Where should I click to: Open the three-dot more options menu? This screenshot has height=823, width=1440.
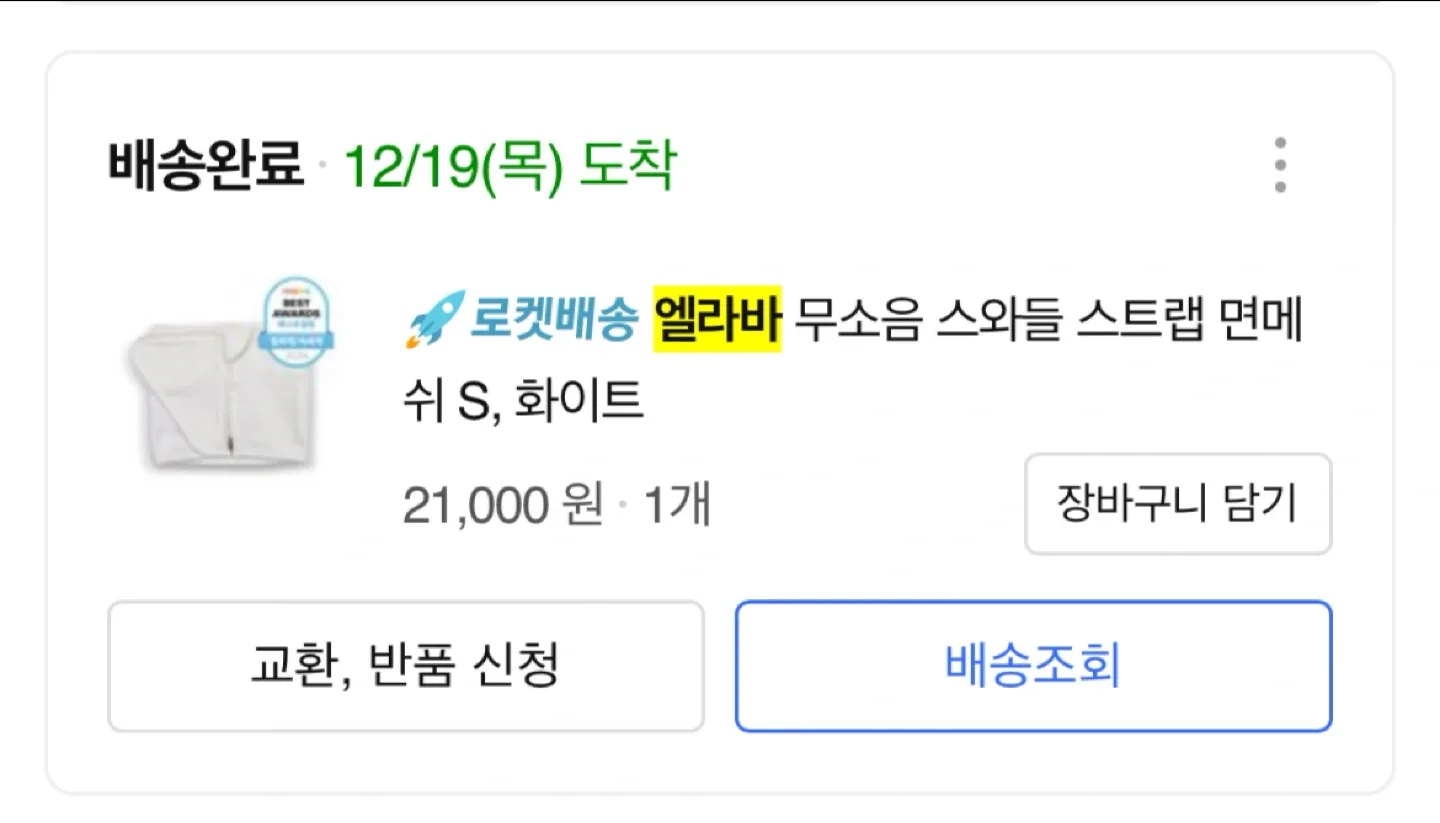(x=1280, y=165)
